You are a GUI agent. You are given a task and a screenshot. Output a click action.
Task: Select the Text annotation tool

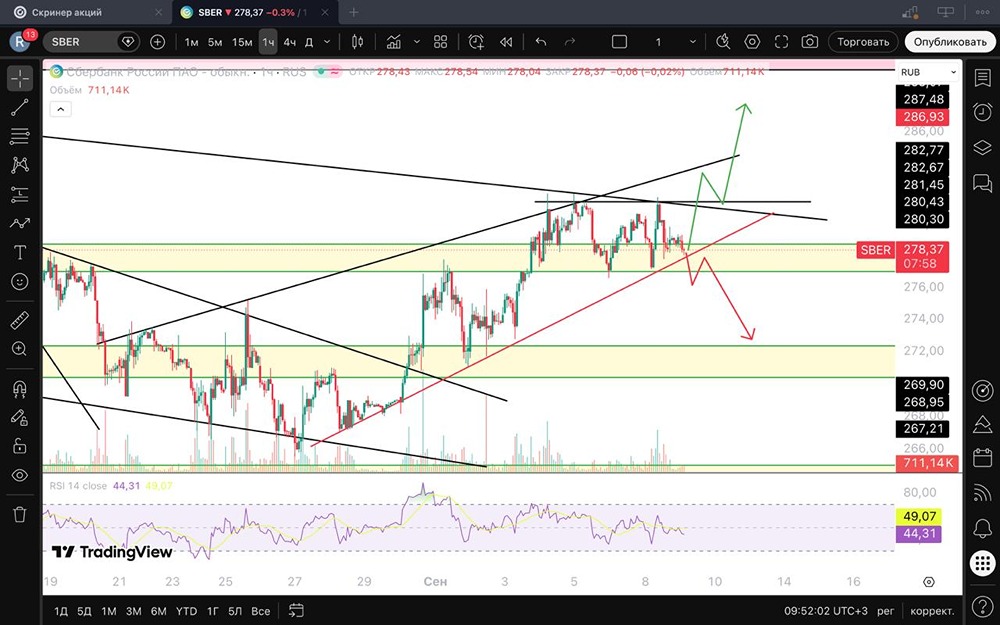20,253
